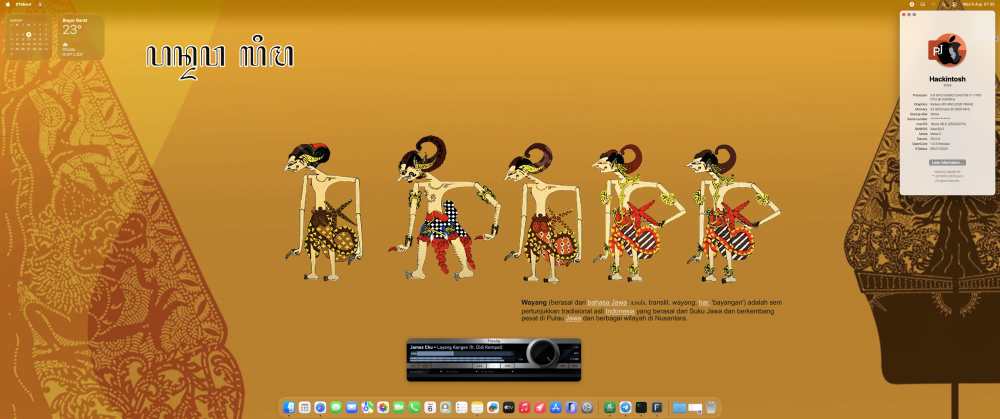Open App Store in dock

click(555, 407)
